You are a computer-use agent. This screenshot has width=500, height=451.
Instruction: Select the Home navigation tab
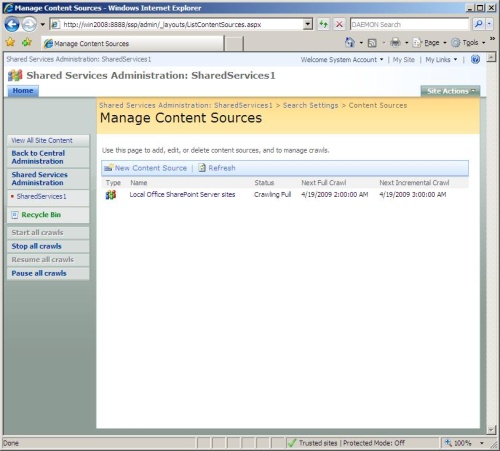tap(23, 91)
